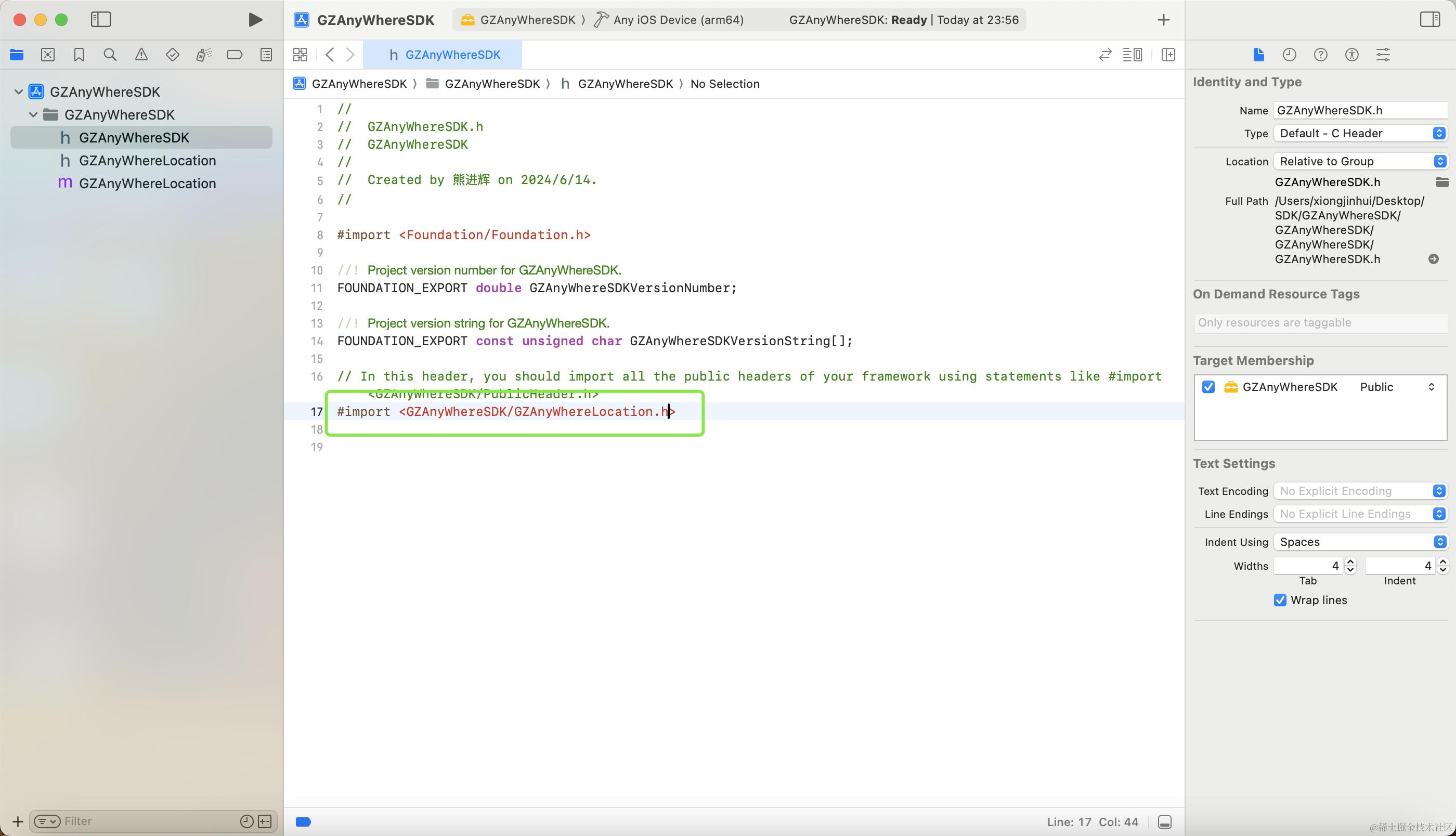The width and height of the screenshot is (1456, 836).
Task: Increase the Tab width stepper
Action: [x=1350, y=561]
